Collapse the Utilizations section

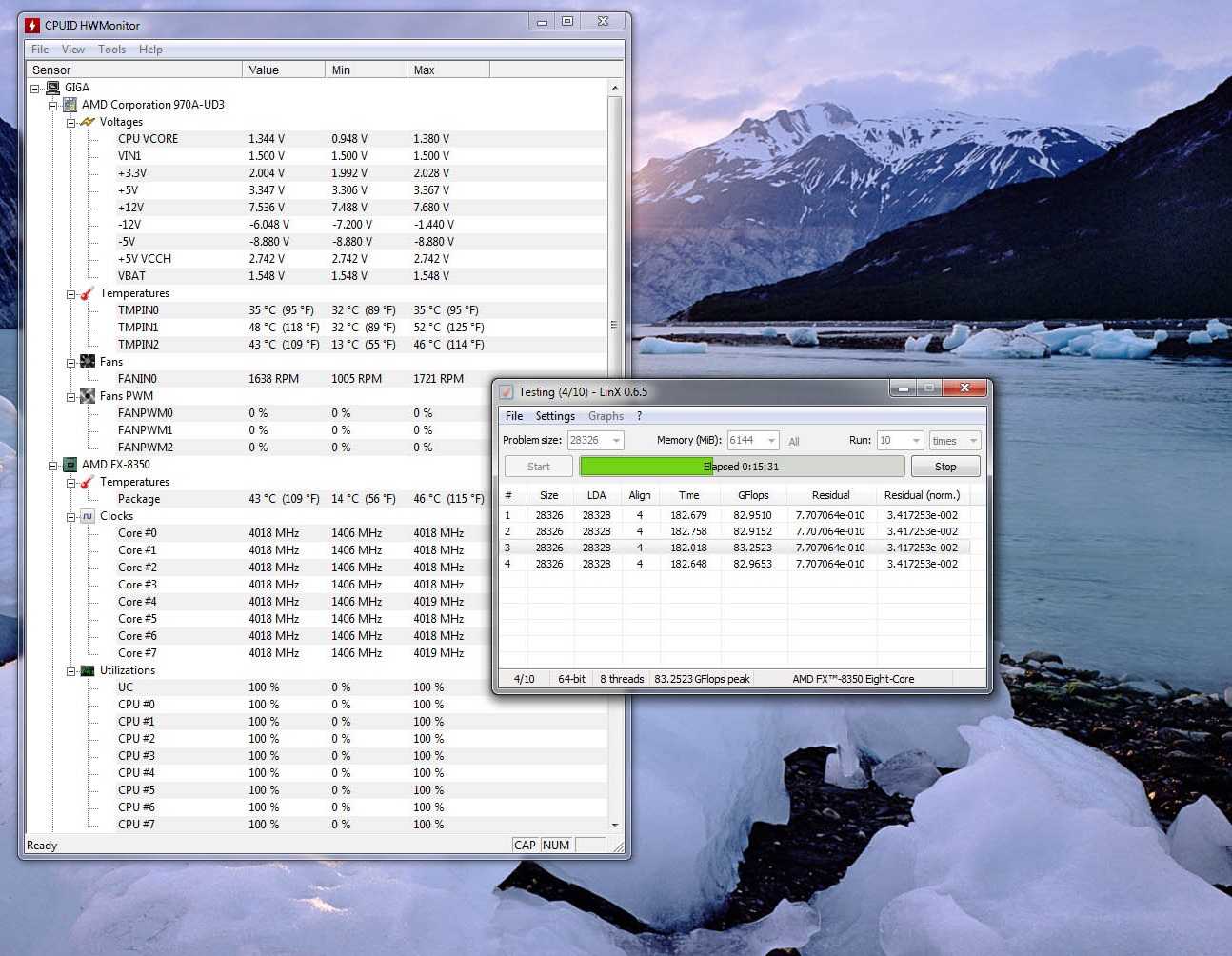70,671
